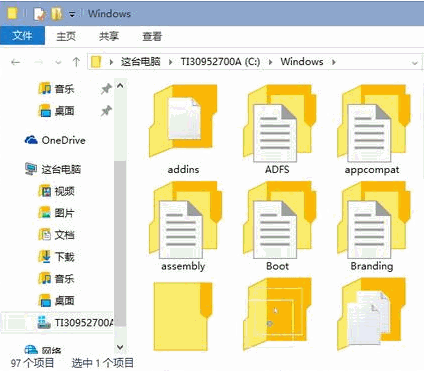Select the assembly folder icon
424x371 pixels.
[x=185, y=219]
